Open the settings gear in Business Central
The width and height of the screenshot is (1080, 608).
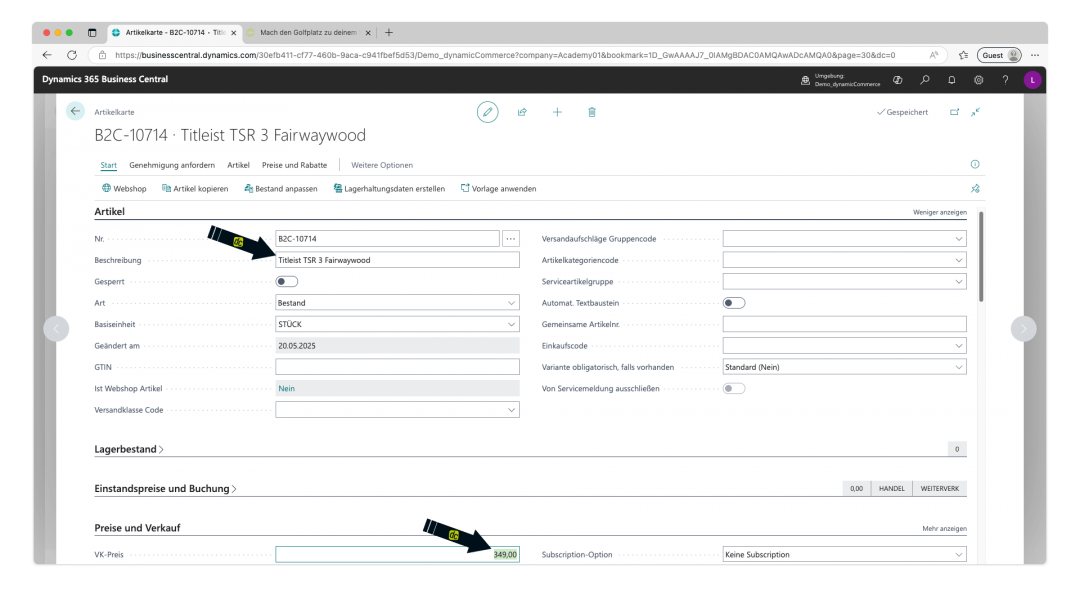tap(978, 80)
